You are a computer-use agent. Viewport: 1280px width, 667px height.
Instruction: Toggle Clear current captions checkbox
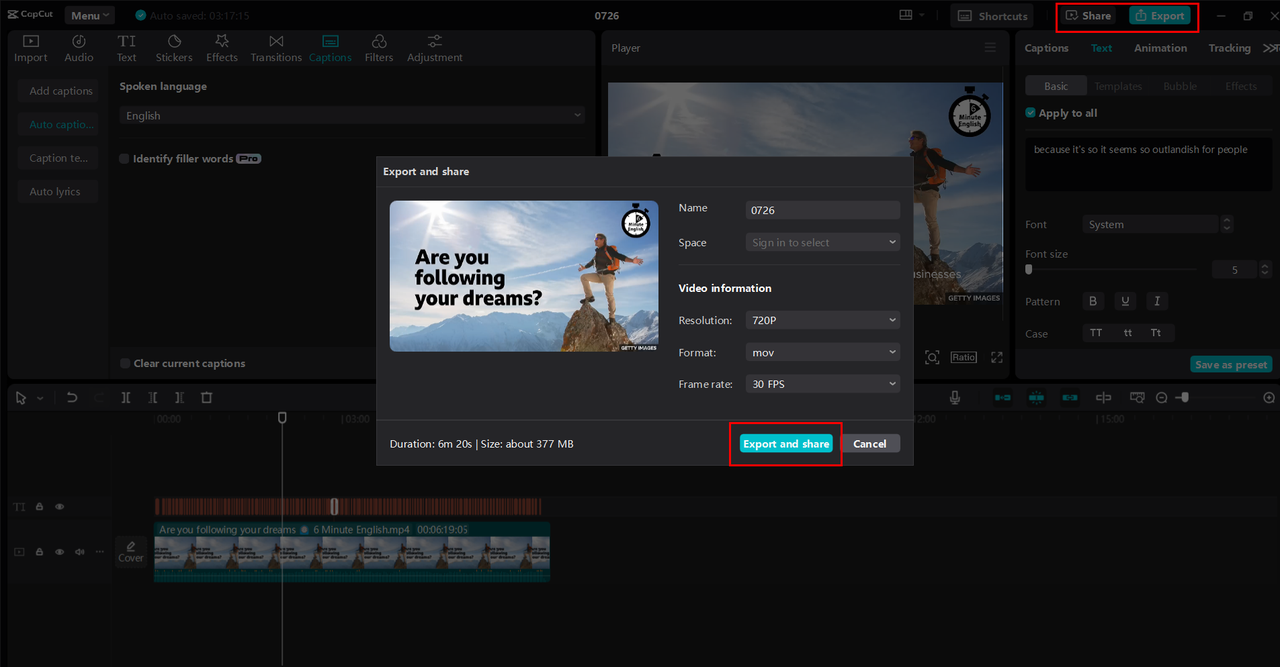coord(125,364)
